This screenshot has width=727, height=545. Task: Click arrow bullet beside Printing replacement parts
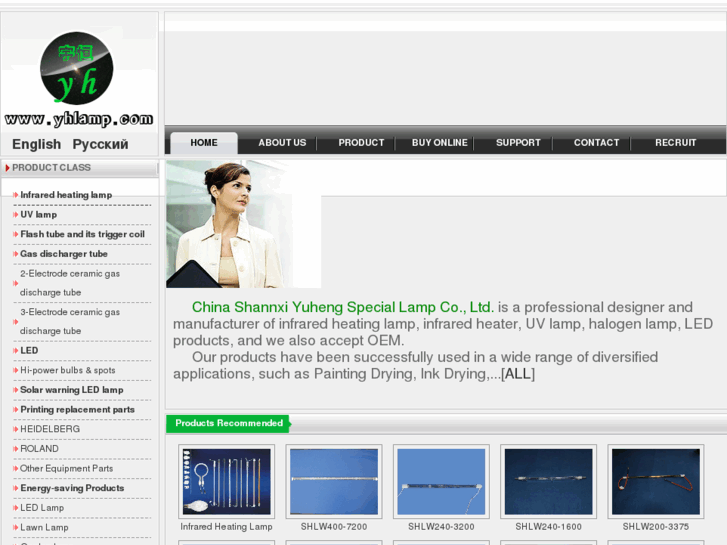[x=16, y=410]
